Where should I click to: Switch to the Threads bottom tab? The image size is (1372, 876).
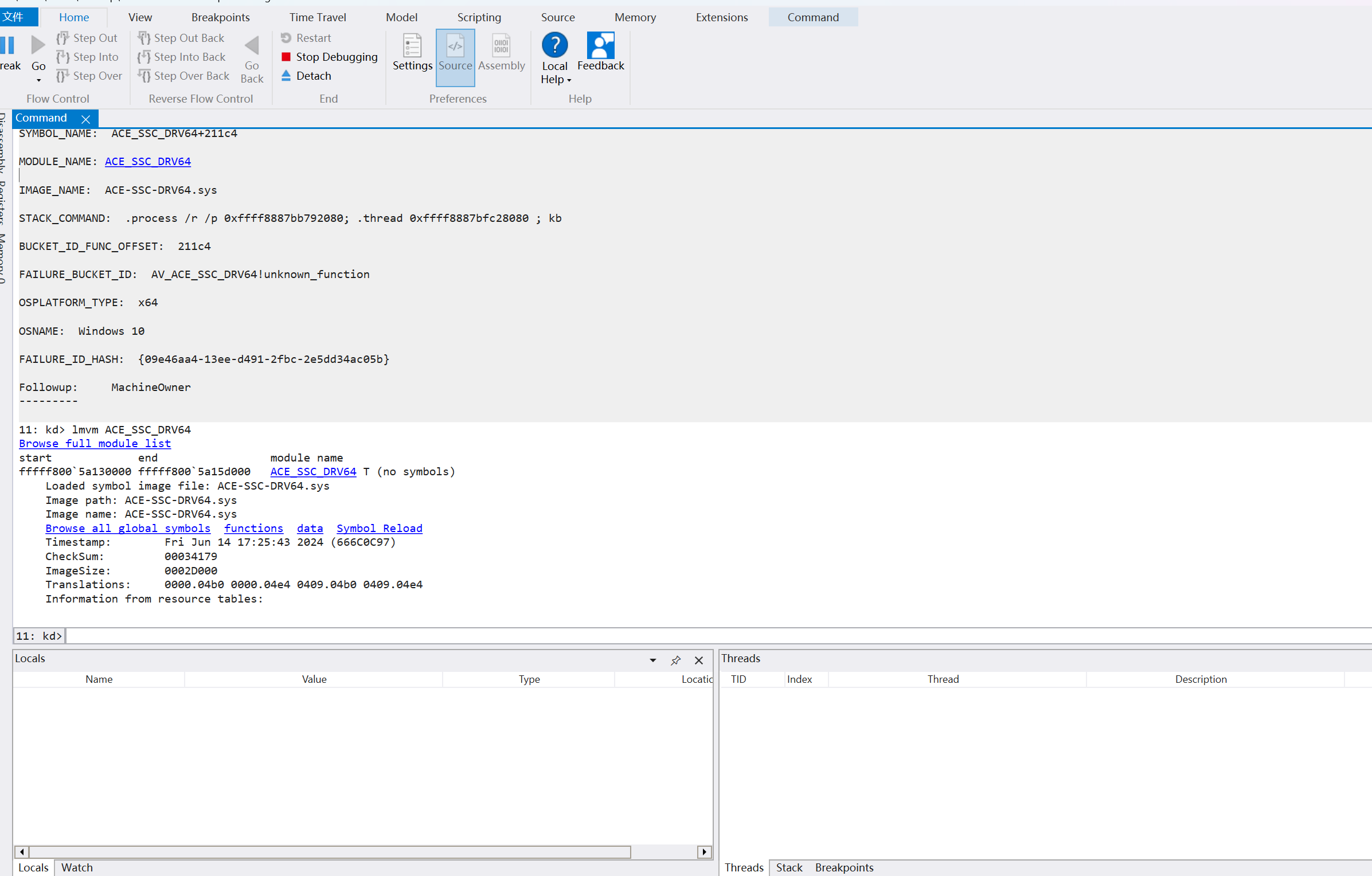tap(744, 867)
